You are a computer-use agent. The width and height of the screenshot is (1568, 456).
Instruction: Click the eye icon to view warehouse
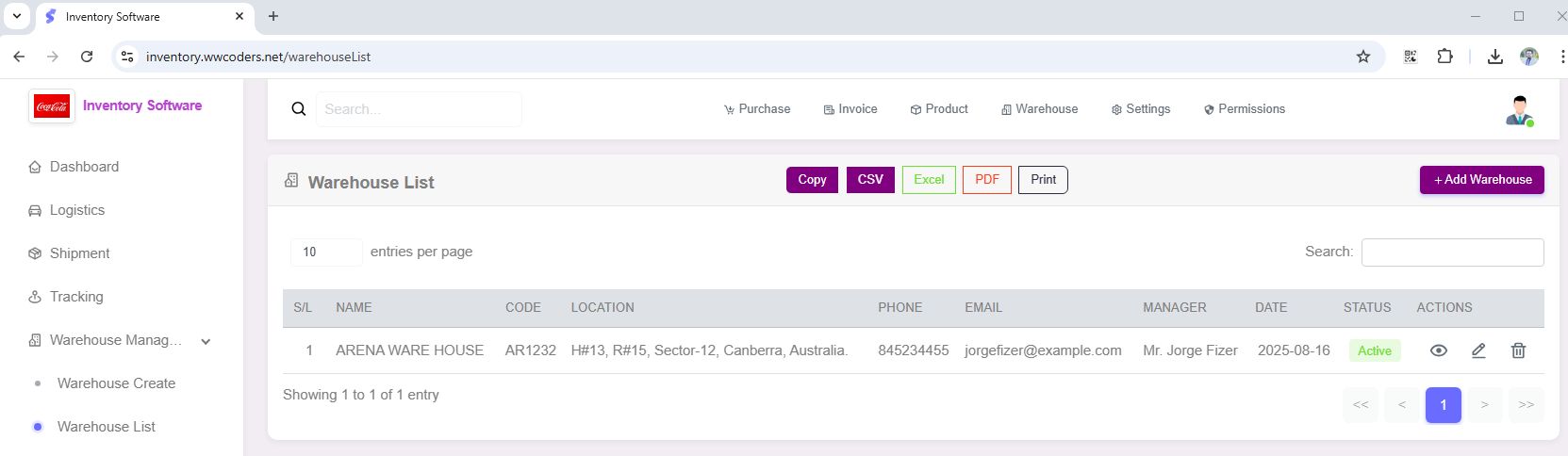click(x=1438, y=350)
